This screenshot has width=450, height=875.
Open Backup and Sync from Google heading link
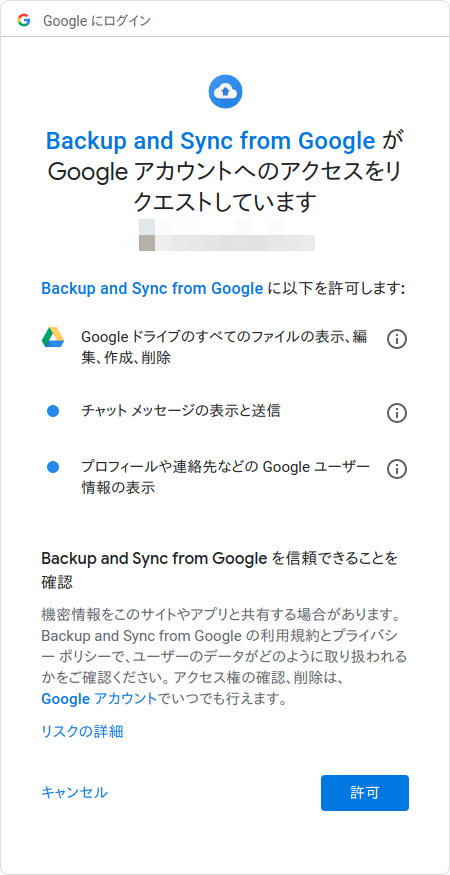coord(210,141)
